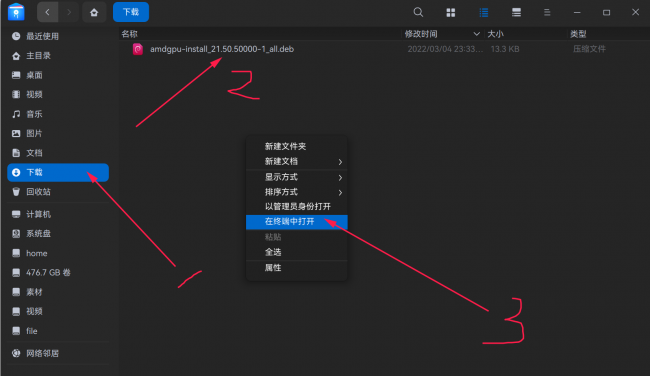Sort by the 修改时间 column header
650x376 pixels.
tap(421, 34)
